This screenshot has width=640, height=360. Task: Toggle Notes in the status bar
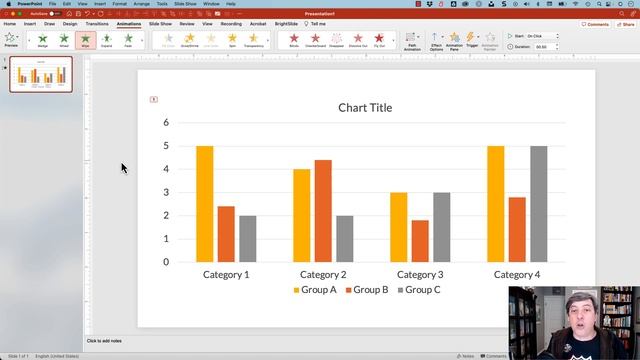[466, 356]
